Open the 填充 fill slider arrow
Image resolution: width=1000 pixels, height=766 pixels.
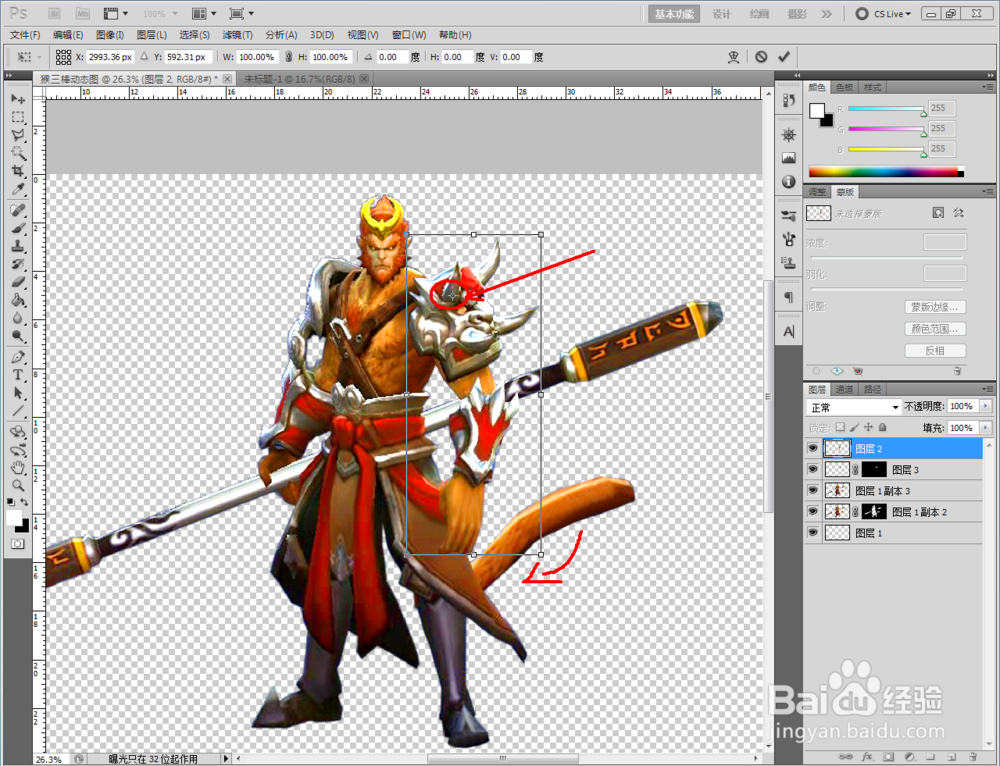tap(986, 427)
